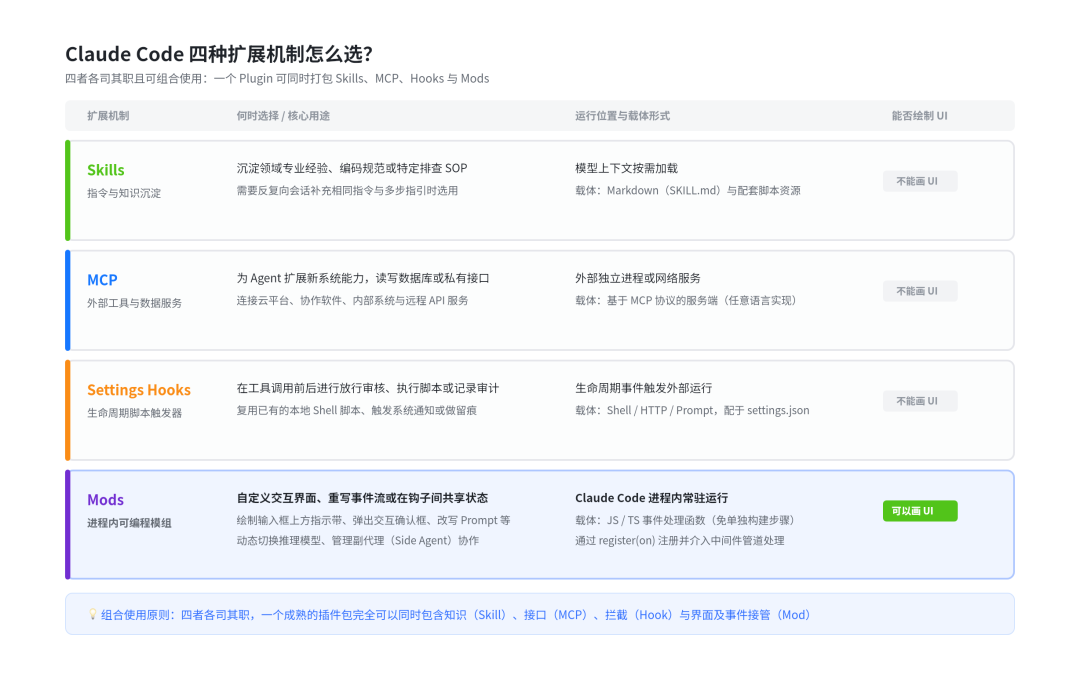1080x693 pixels.
Task: Click '模型上下文按需加载' in Skills row
Action: [627, 168]
